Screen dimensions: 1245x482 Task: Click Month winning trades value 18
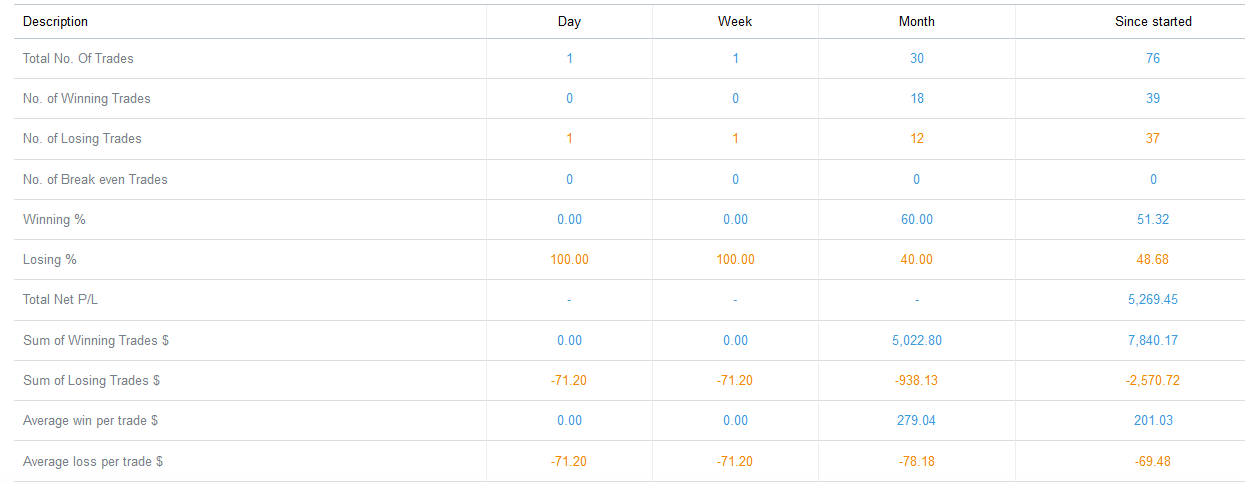[917, 98]
